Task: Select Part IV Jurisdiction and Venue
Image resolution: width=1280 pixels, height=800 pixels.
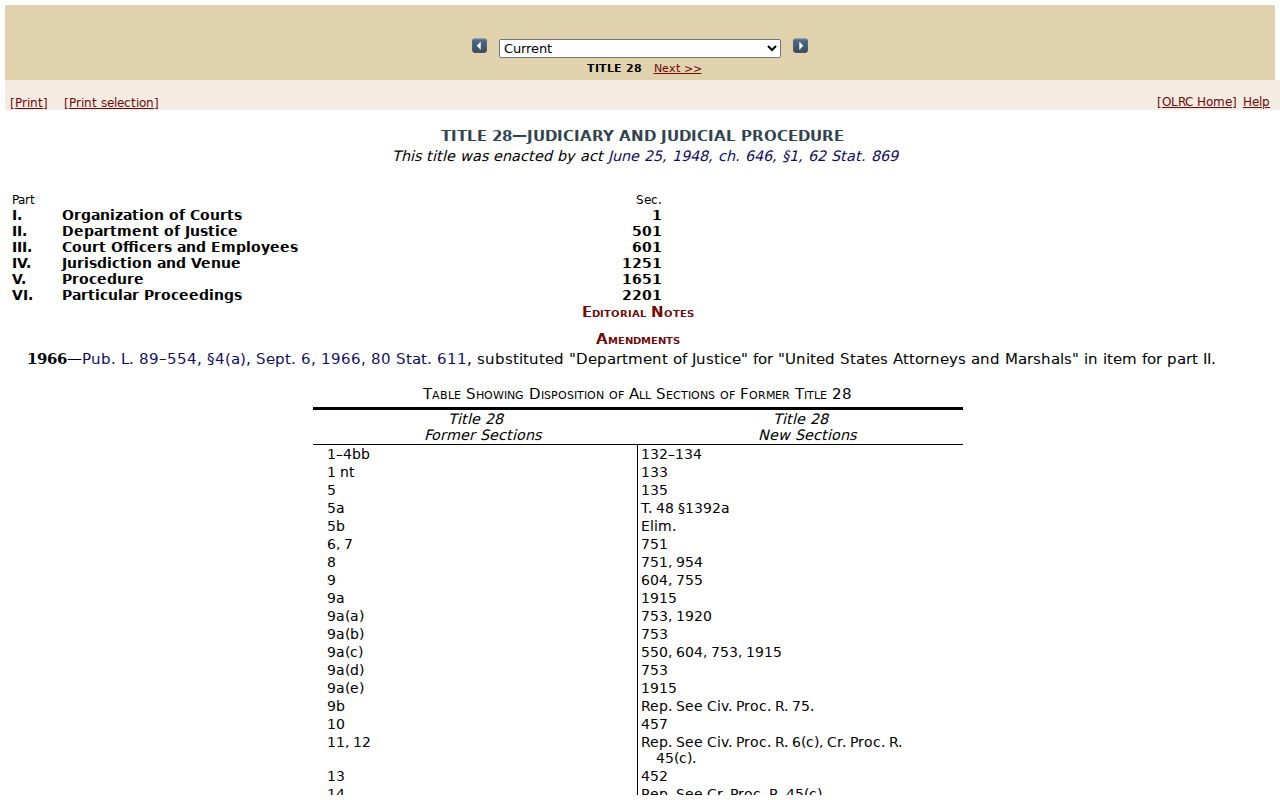Action: (x=151, y=263)
